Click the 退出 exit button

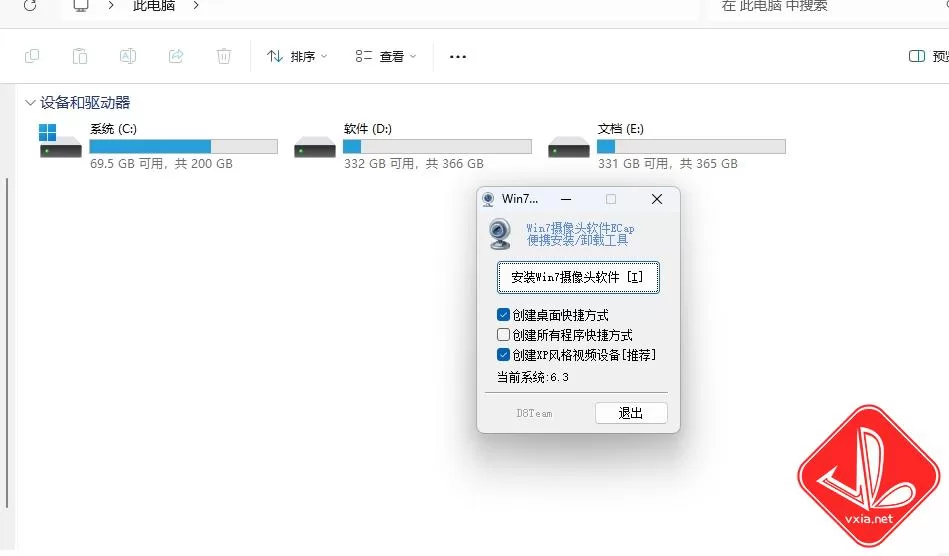(x=631, y=413)
